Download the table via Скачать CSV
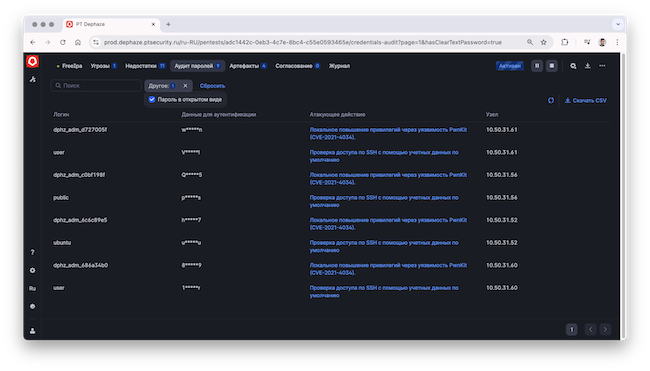Image resolution: width=650 pixels, height=371 pixels. [x=585, y=100]
